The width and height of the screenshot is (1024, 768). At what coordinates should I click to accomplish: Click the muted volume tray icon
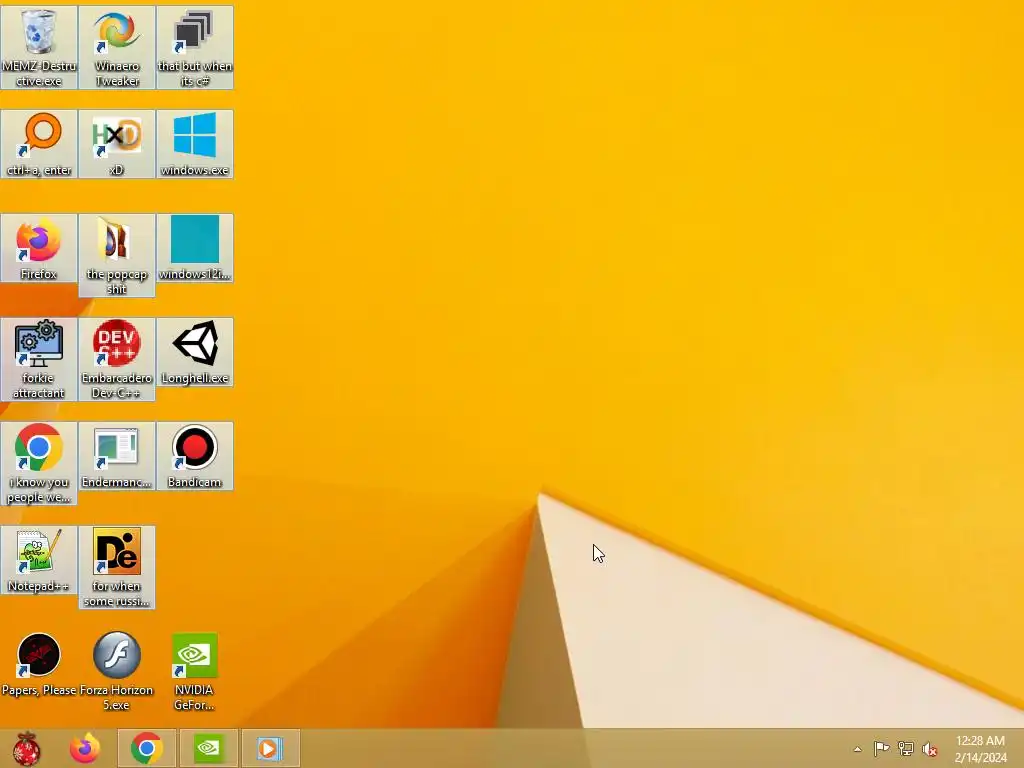[930, 749]
